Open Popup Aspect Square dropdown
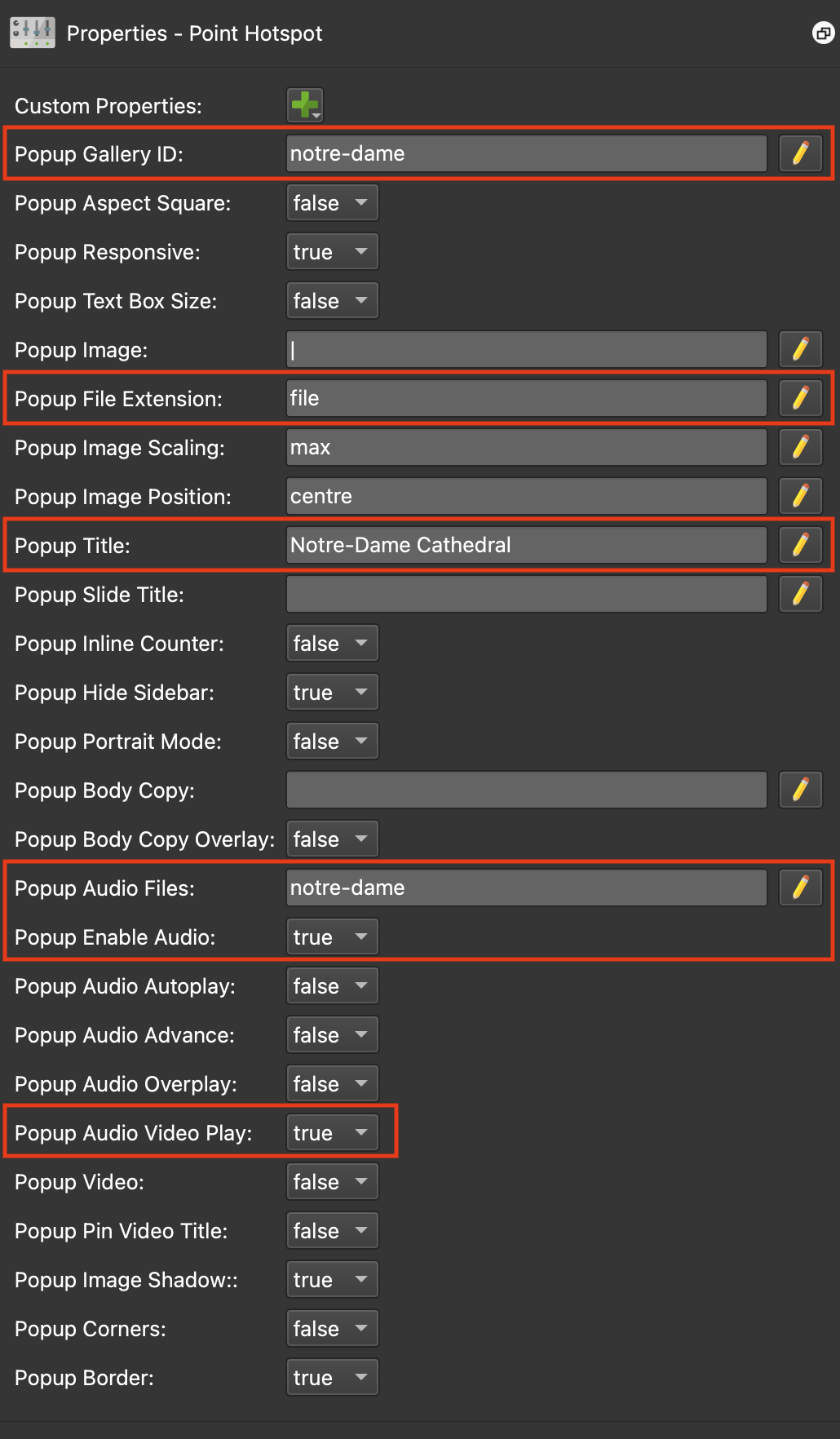The width and height of the screenshot is (840, 1439). 333,202
